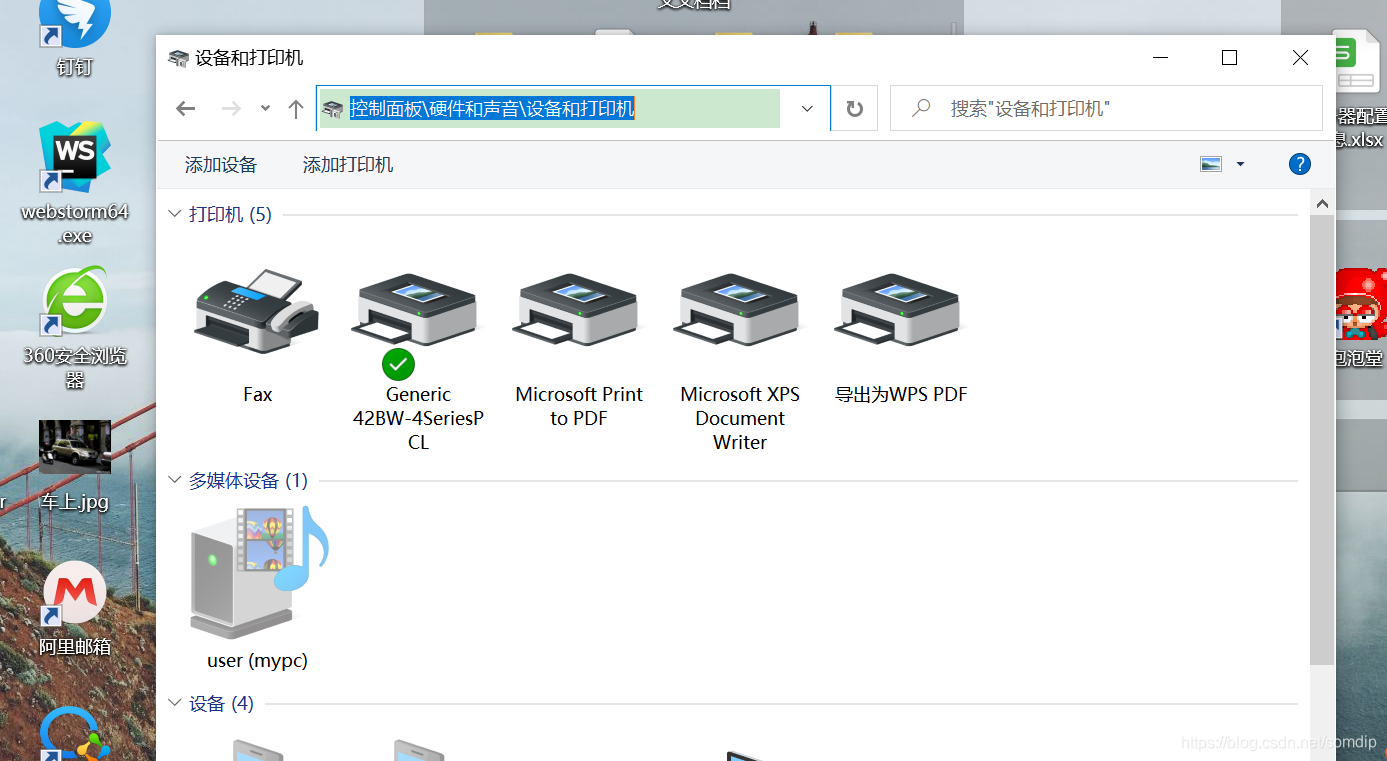1387x761 pixels.
Task: Open recent locations dropdown arrow
Action: click(x=265, y=108)
